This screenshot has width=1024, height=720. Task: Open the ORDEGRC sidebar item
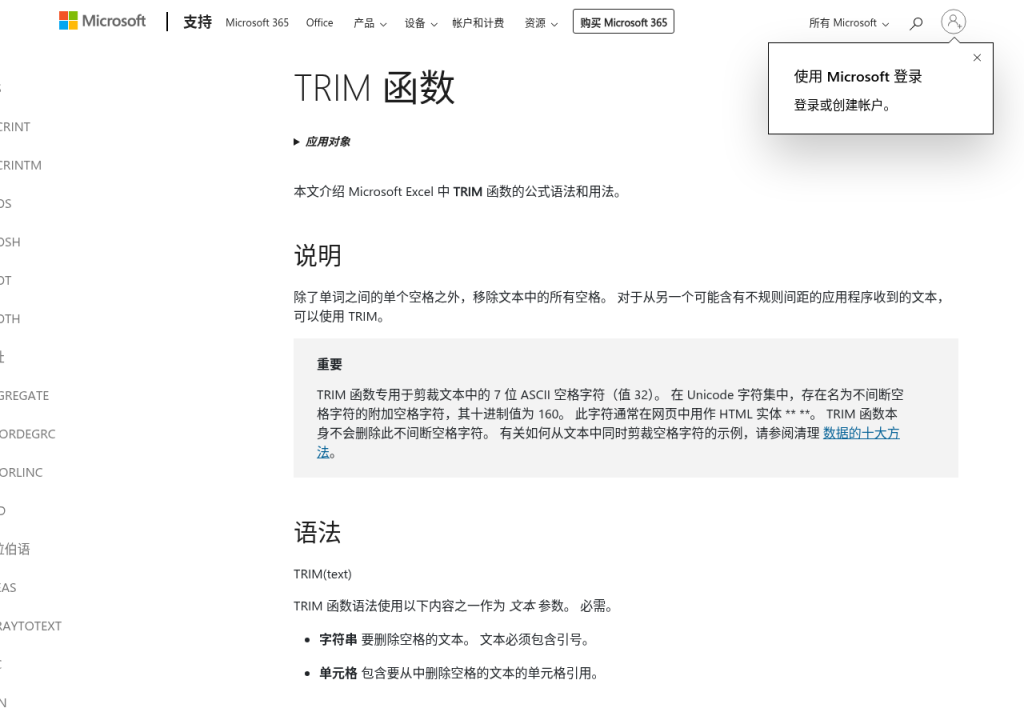pos(27,434)
